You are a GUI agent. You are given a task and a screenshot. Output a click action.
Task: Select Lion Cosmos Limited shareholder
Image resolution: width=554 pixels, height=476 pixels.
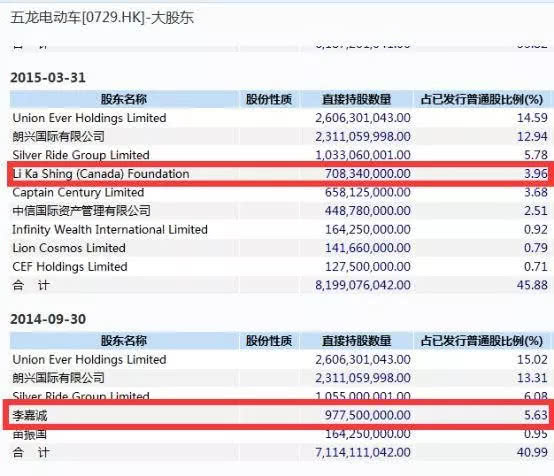click(x=69, y=248)
